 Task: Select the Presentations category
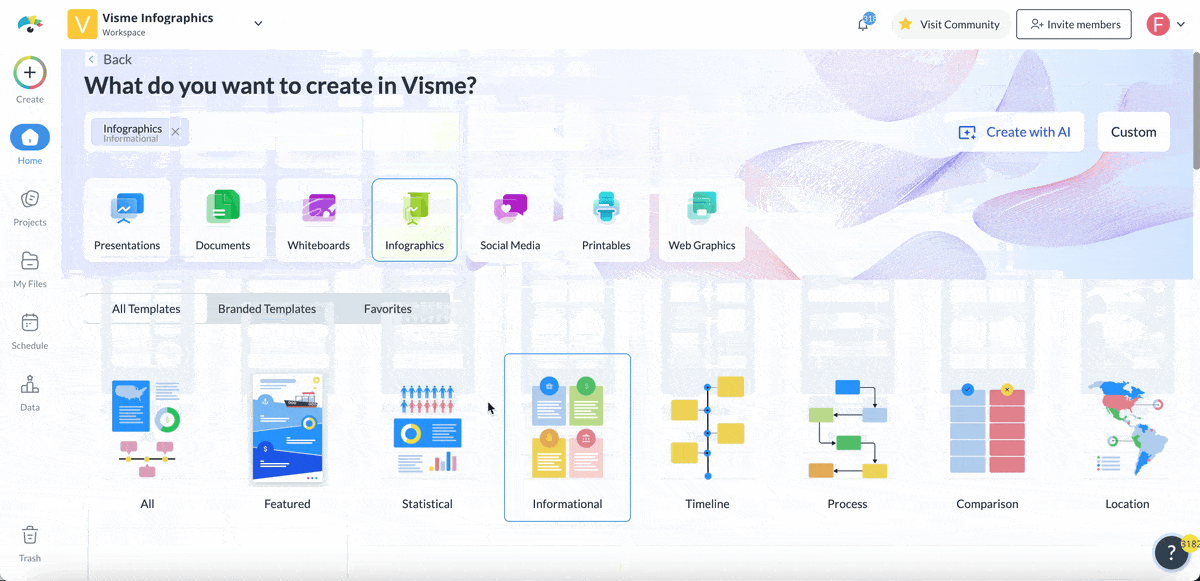click(127, 220)
